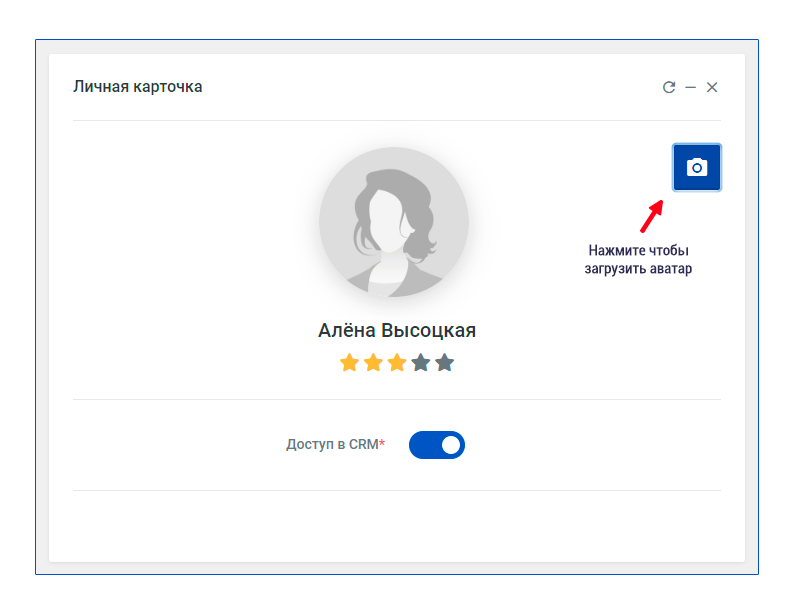Rate four stars using fourth star

421,363
